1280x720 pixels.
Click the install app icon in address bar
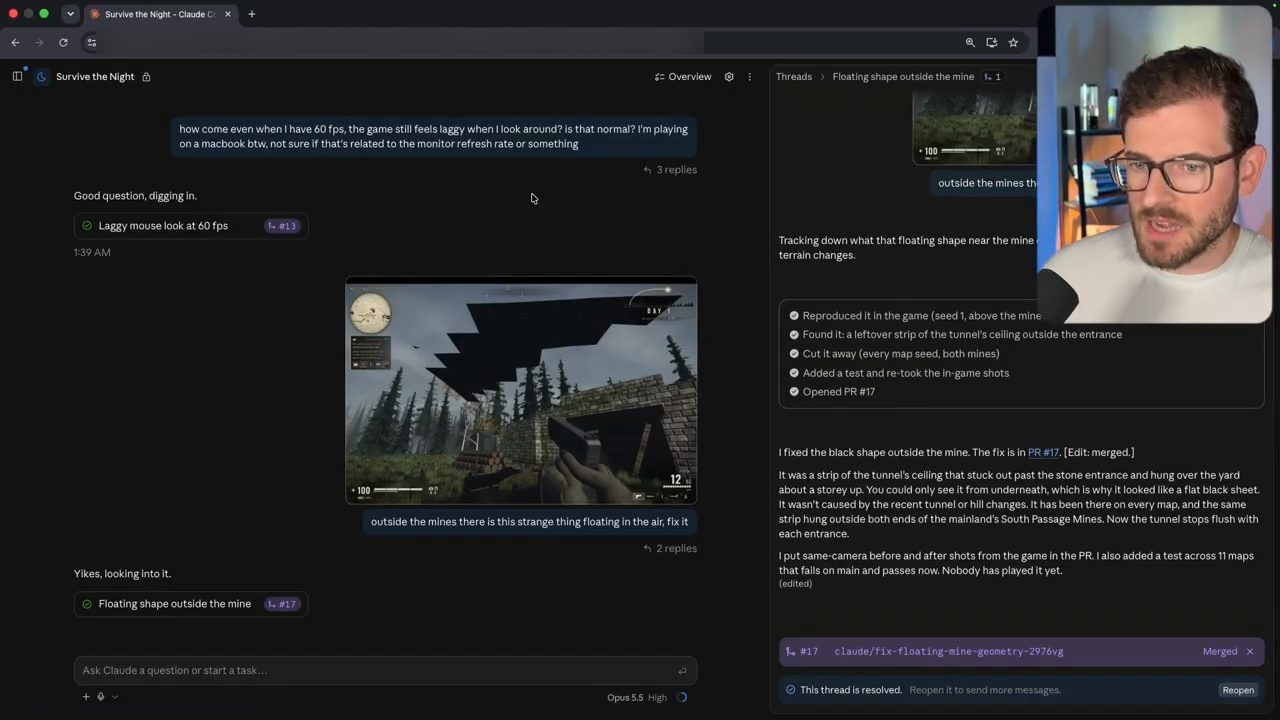(x=991, y=42)
